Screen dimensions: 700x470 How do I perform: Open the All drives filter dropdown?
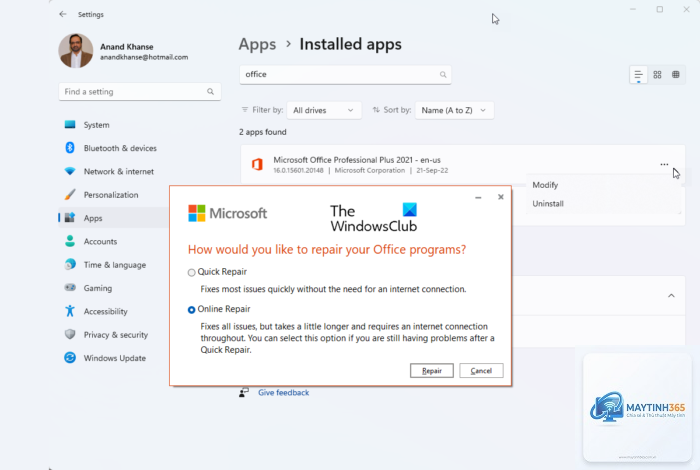point(324,110)
